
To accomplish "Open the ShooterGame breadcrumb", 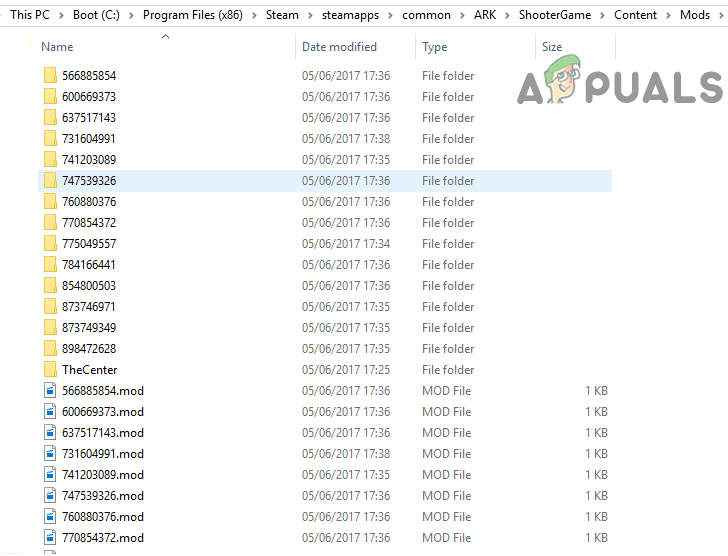I will 555,15.
